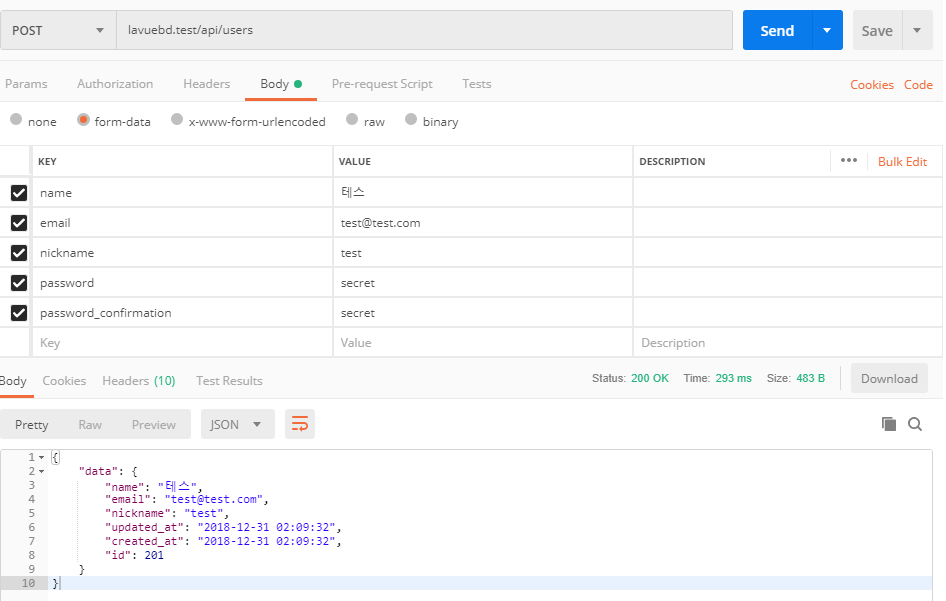Click the blue Send button

[777, 30]
